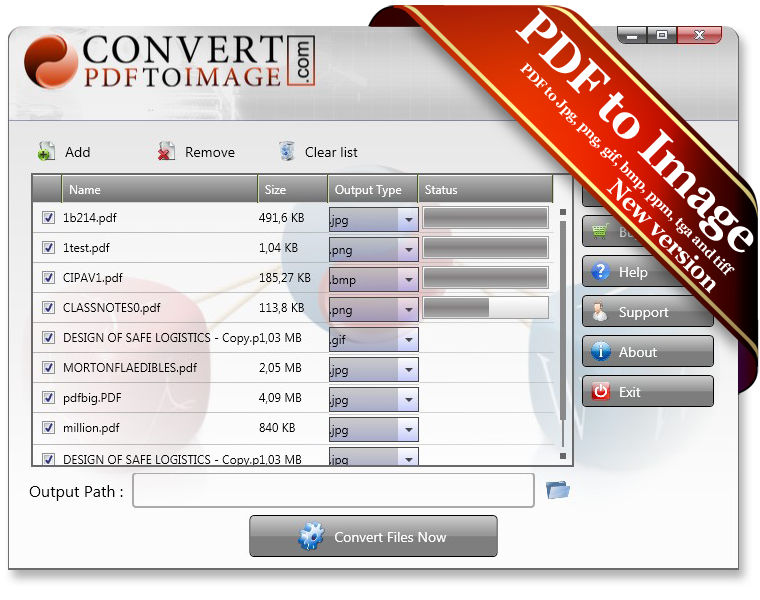
Task: Click the Remove label
Action: tap(210, 152)
